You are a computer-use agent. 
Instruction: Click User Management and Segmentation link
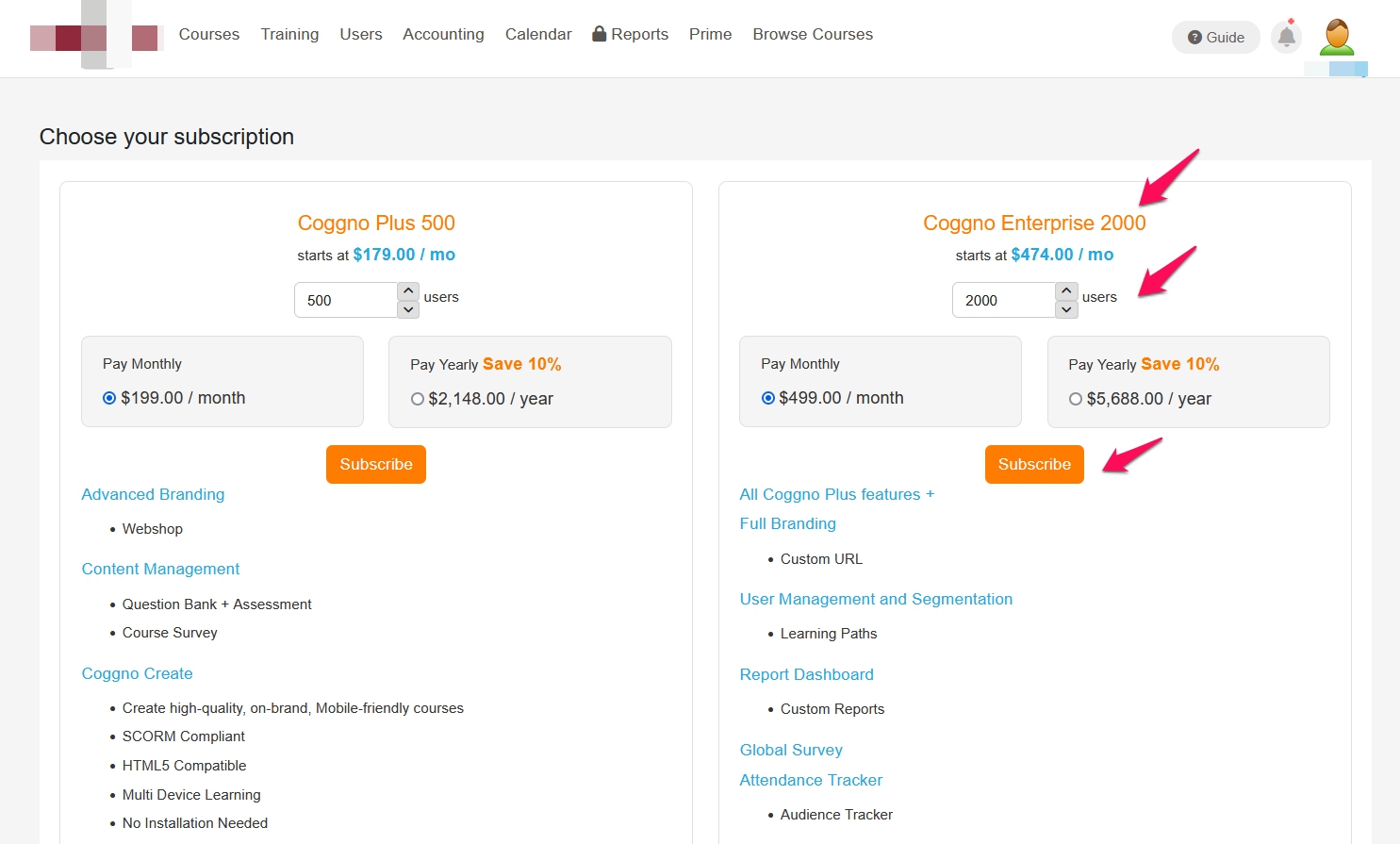876,599
